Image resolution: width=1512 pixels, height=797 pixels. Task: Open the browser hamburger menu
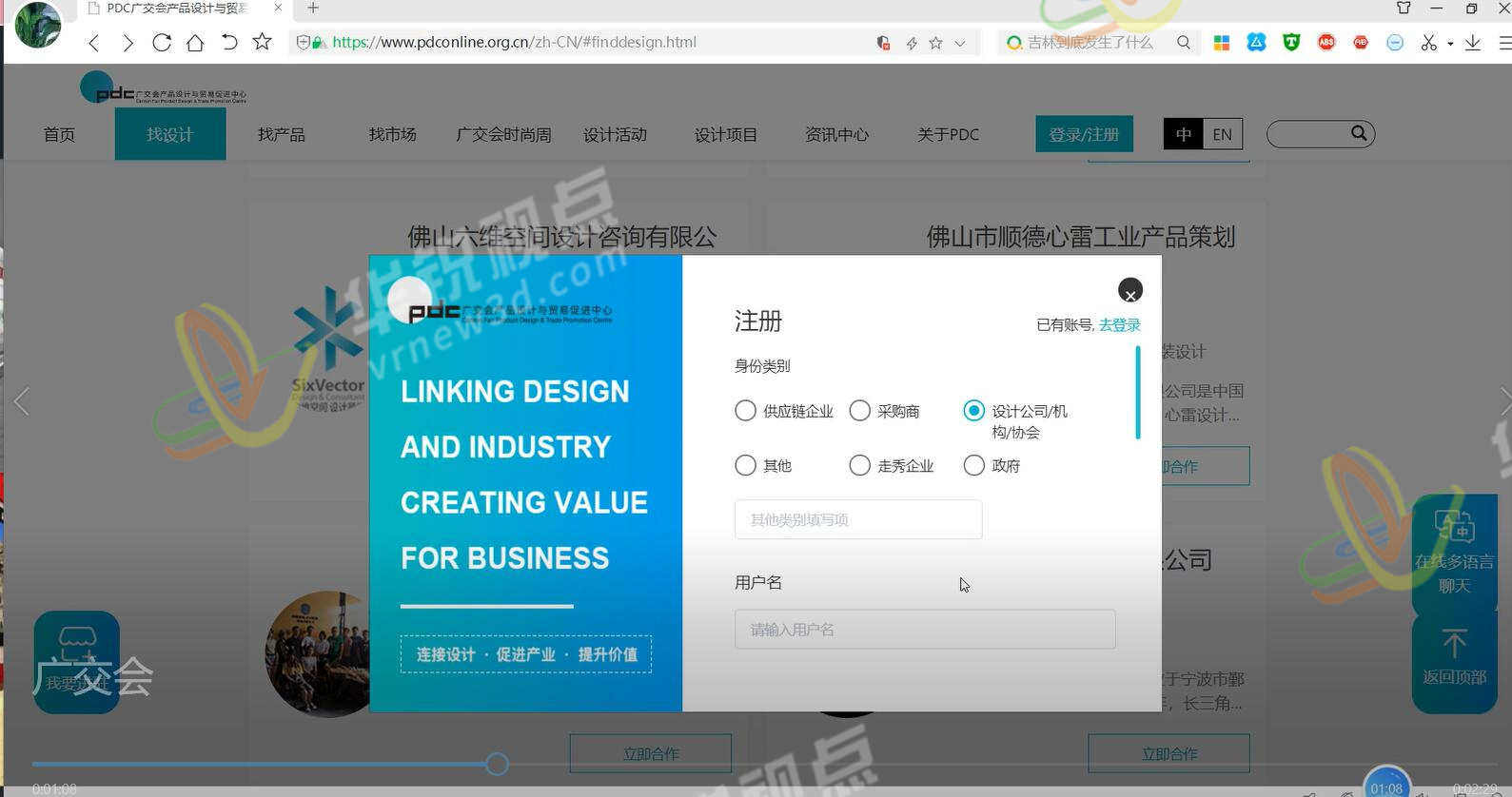(1504, 43)
